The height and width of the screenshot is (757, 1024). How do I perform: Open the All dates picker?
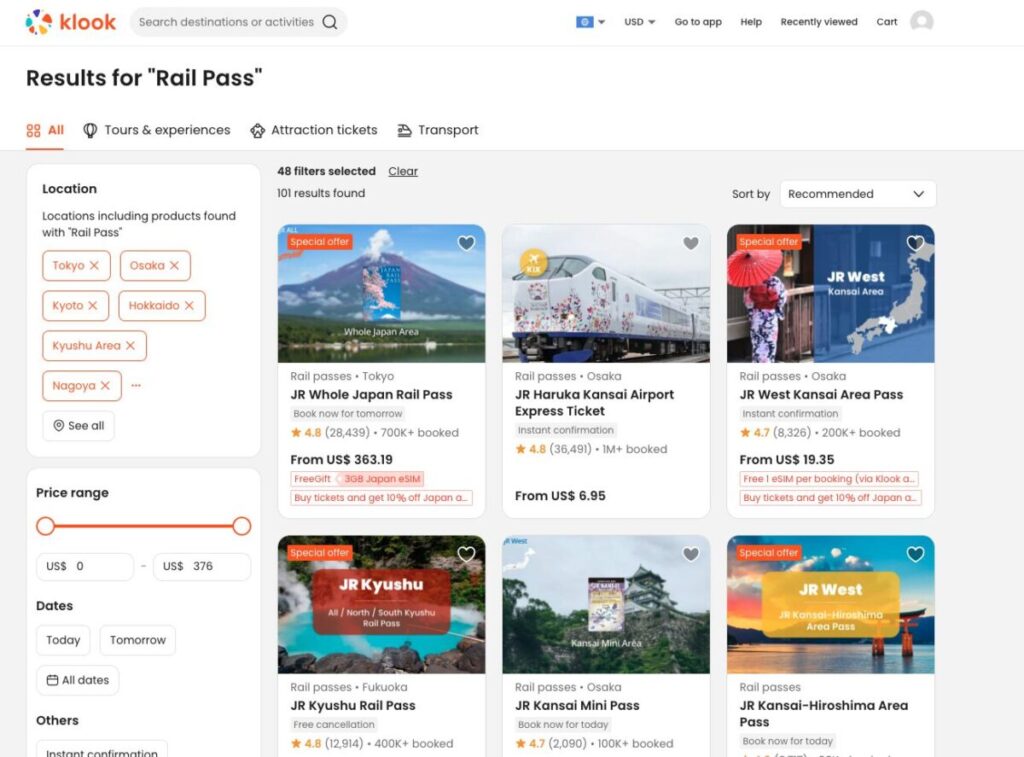pos(78,680)
